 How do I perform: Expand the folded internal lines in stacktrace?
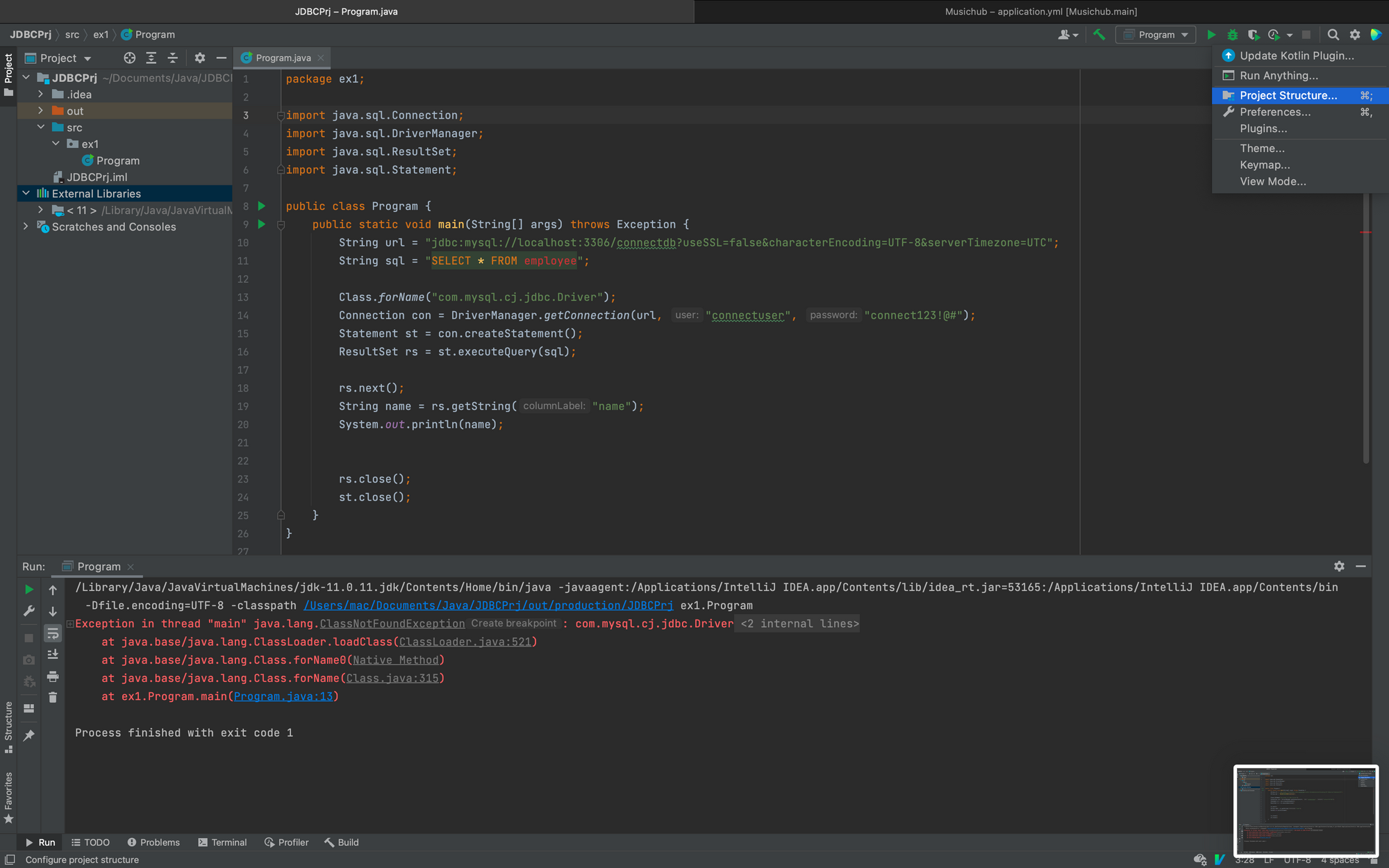(799, 624)
